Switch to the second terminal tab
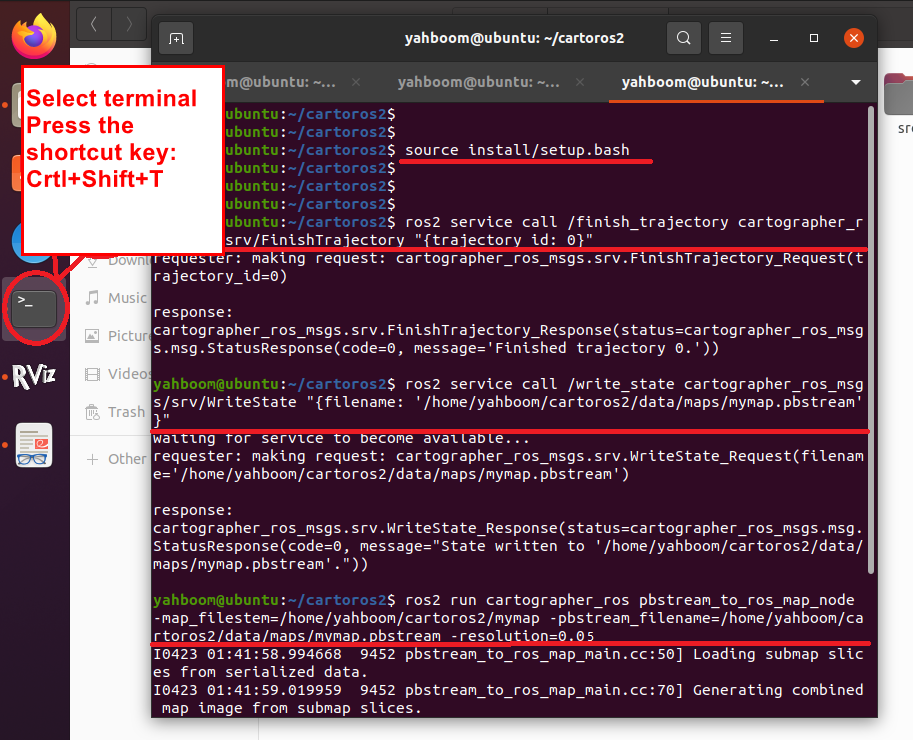The height and width of the screenshot is (740, 913). point(479,82)
